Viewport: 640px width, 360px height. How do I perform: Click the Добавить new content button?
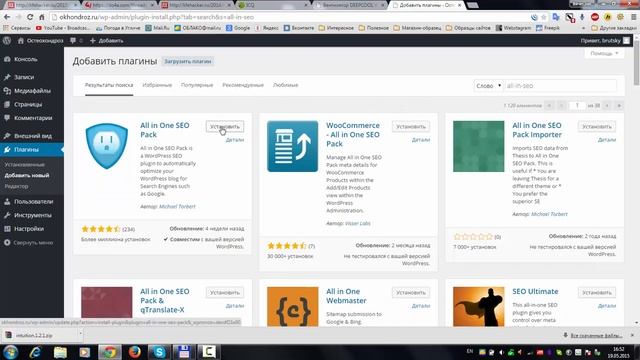pos(107,40)
